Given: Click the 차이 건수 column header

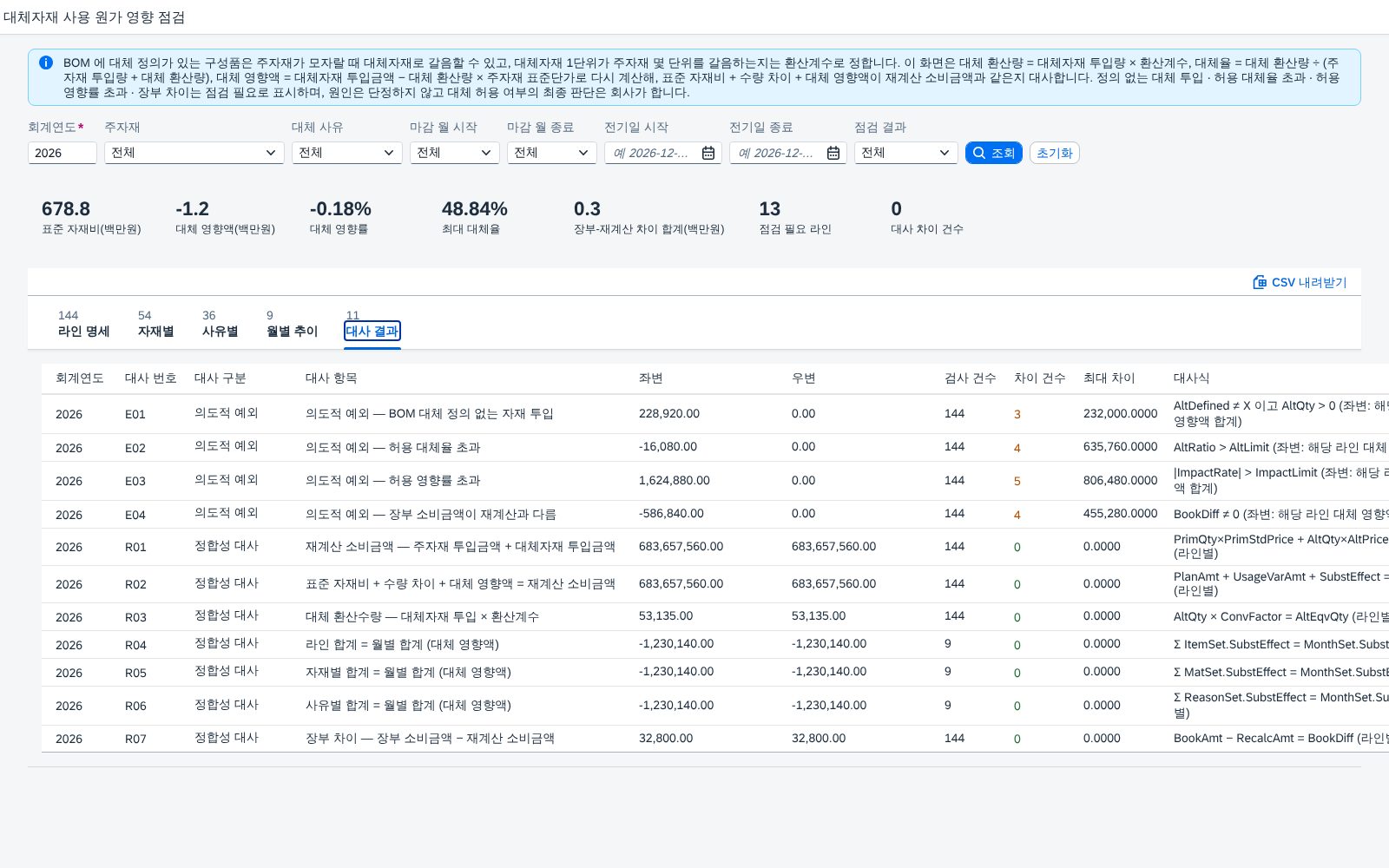Looking at the screenshot, I should coord(1040,378).
